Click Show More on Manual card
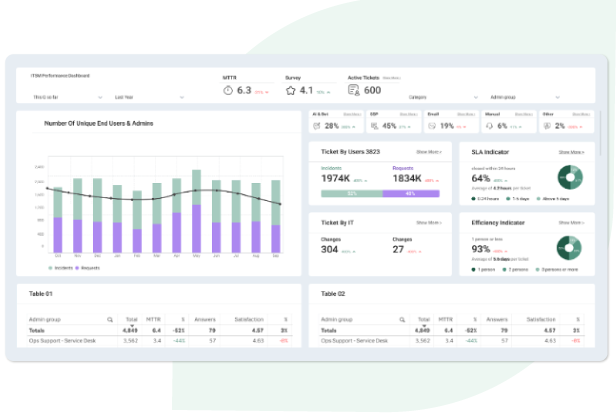This screenshot has height=414, width=616. coord(524,114)
